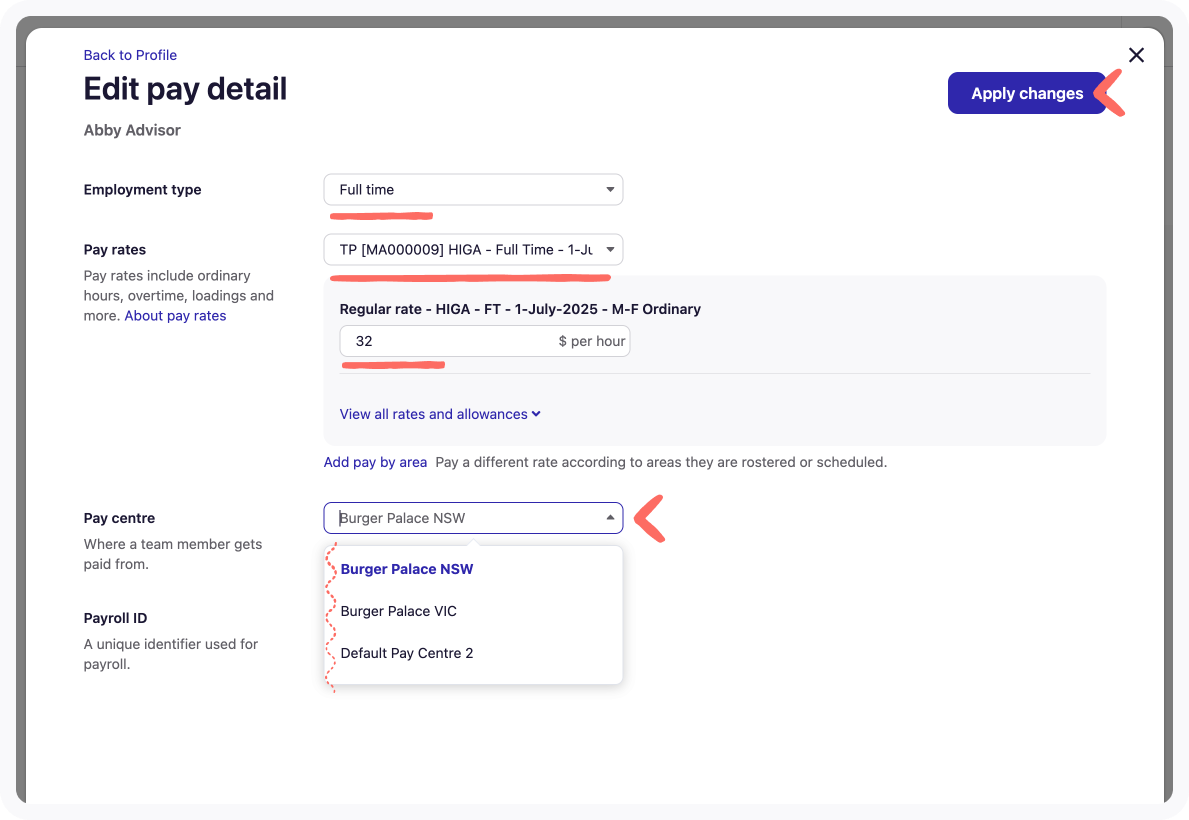The image size is (1189, 820).
Task: Click the Pay rates dropdown arrow
Action: pyautogui.click(x=610, y=250)
